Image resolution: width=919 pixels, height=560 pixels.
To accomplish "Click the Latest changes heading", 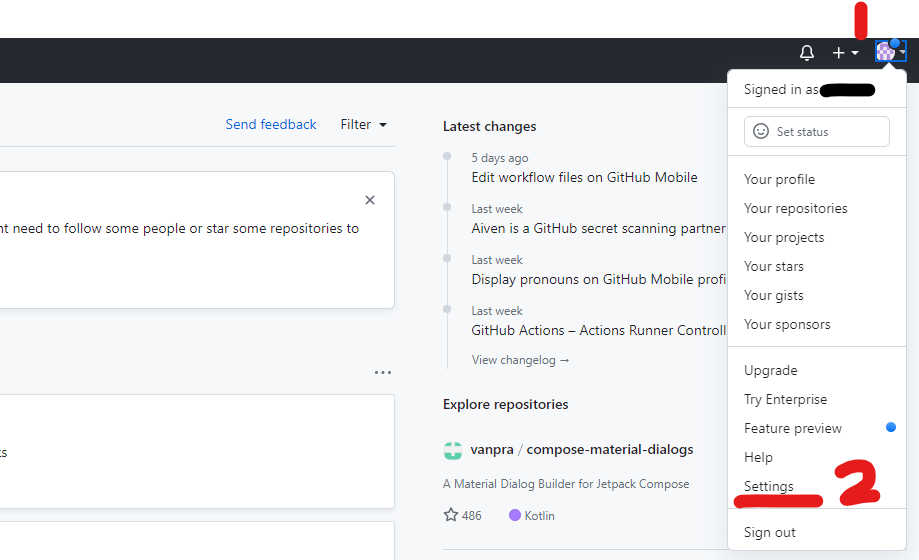I will click(489, 127).
